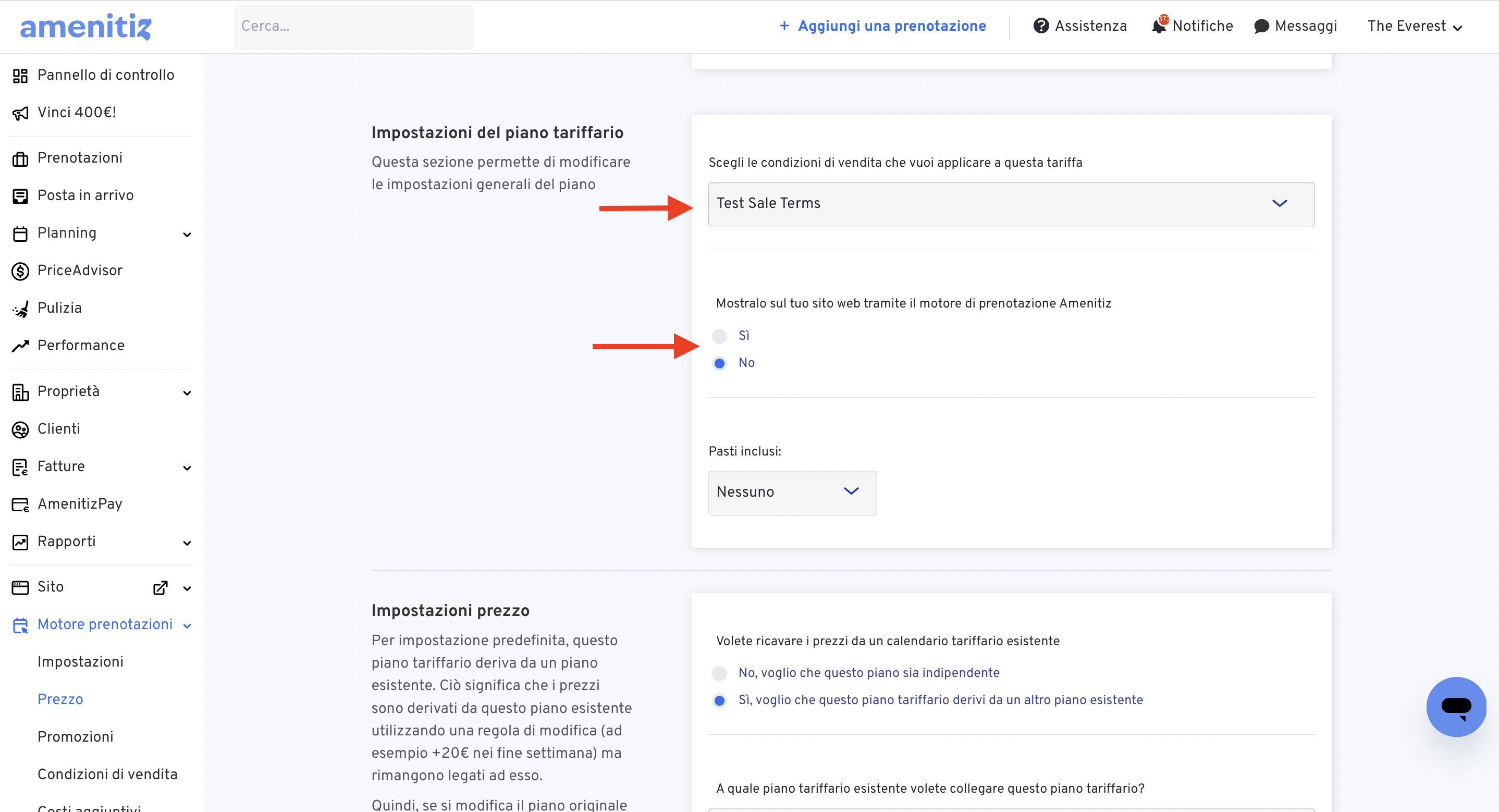Click the Pannello di controllo dashboard icon

[20, 76]
